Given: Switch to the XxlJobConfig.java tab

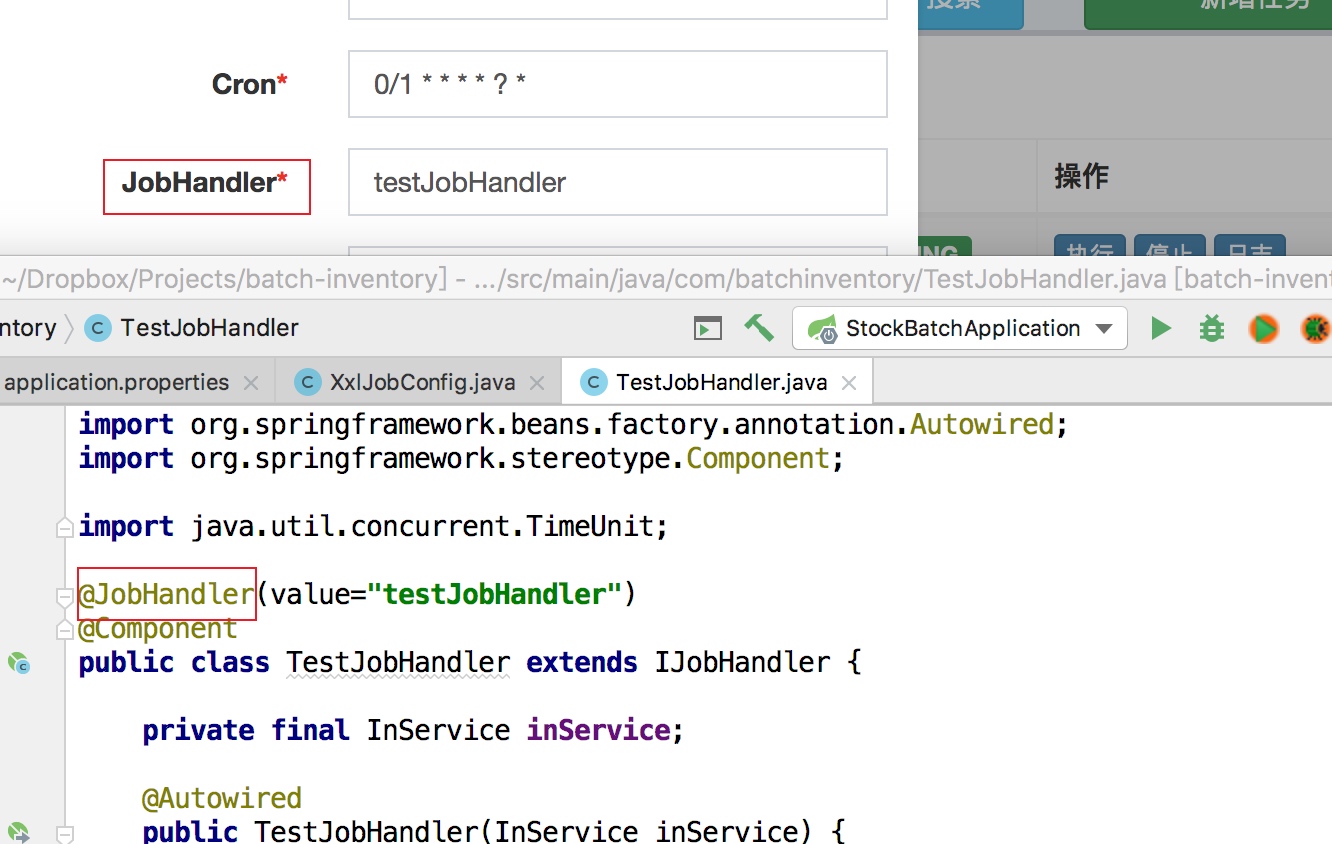Looking at the screenshot, I should [411, 382].
